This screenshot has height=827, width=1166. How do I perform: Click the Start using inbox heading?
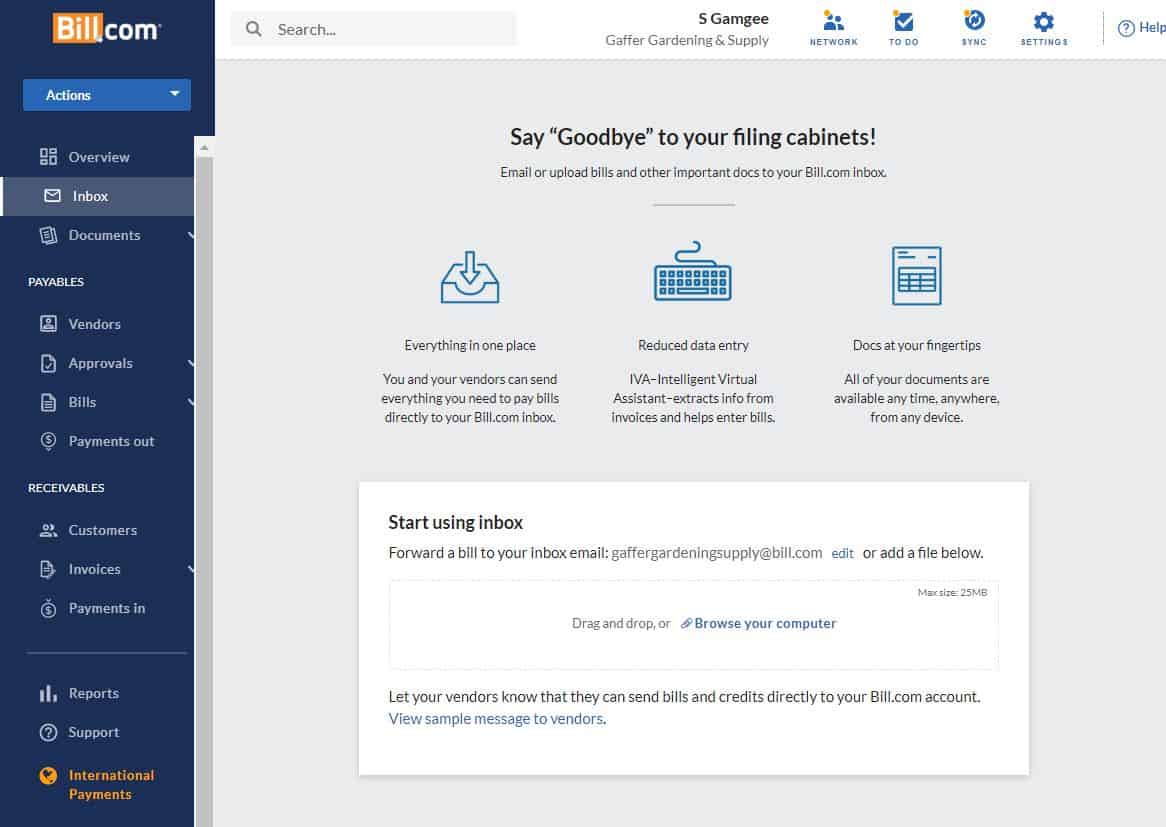coord(456,523)
